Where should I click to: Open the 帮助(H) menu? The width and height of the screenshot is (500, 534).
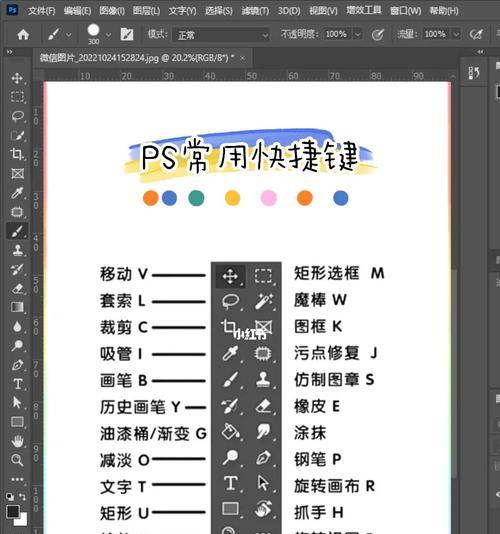(x=444, y=11)
